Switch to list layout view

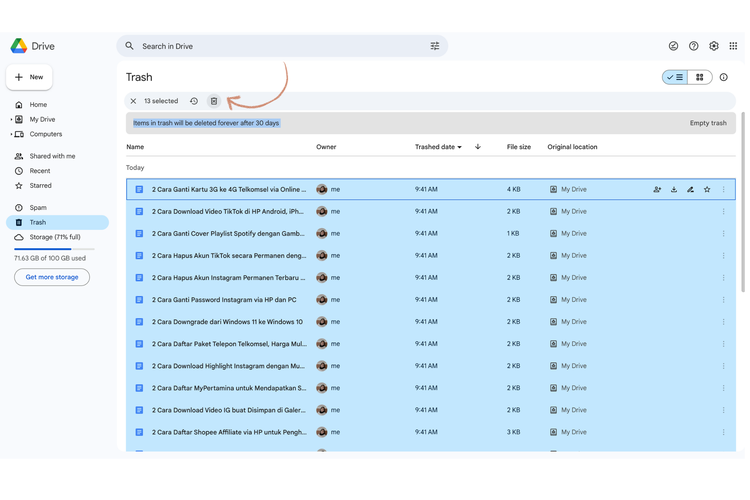coord(675,77)
